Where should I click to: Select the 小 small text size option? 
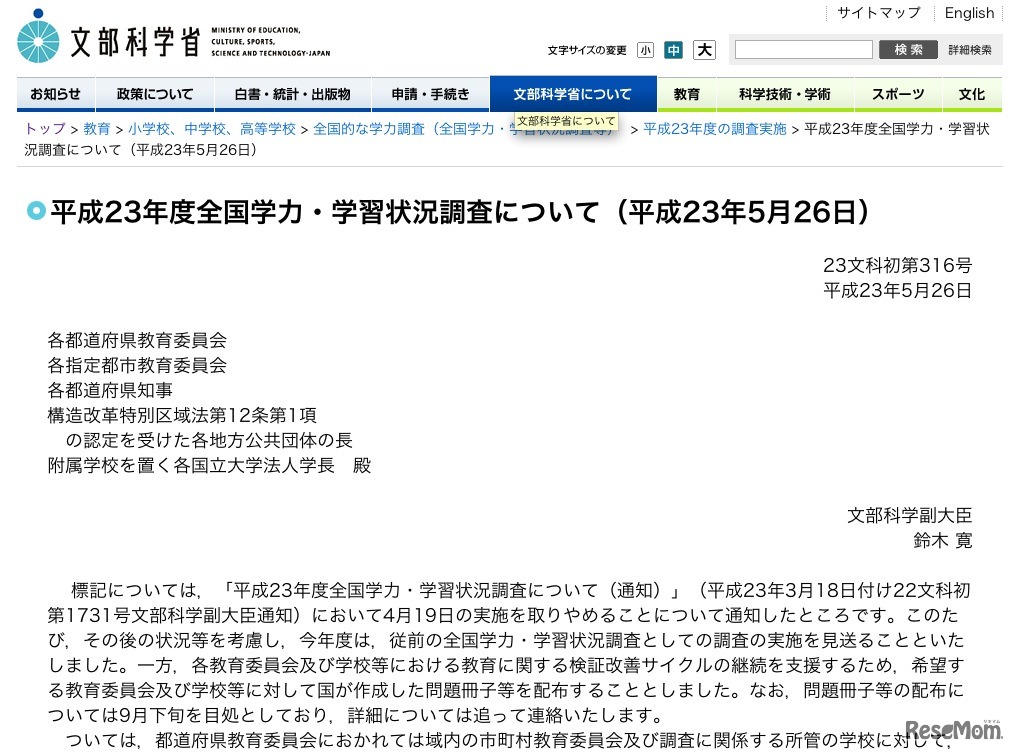(646, 49)
